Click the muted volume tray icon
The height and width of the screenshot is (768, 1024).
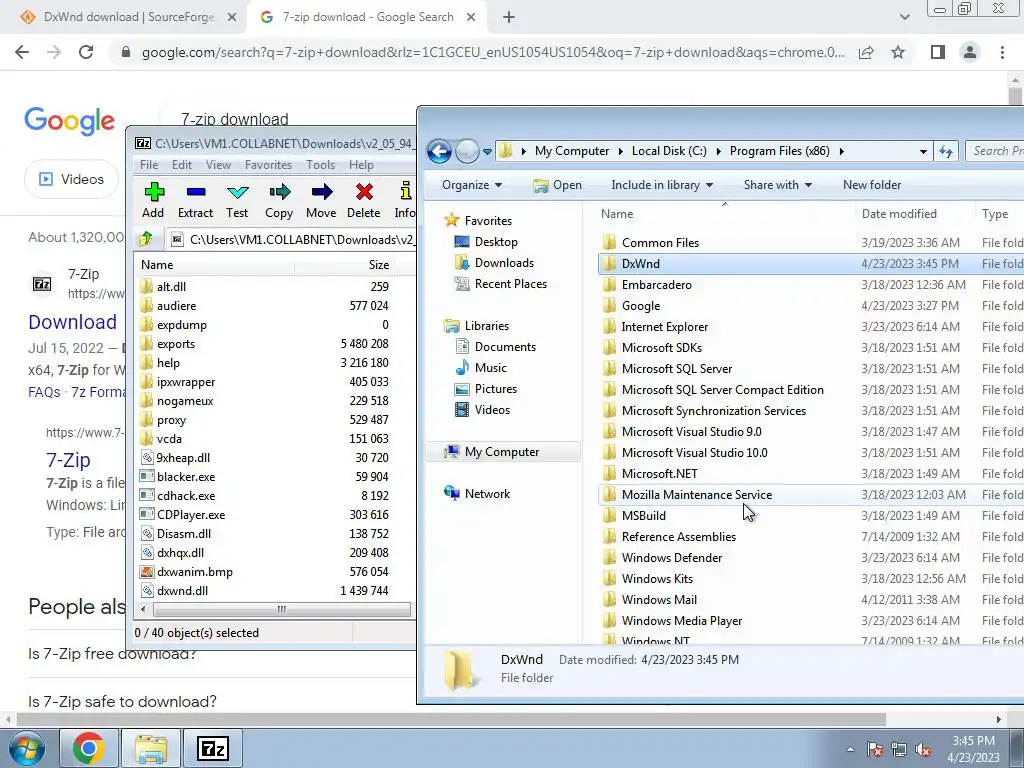point(923,750)
